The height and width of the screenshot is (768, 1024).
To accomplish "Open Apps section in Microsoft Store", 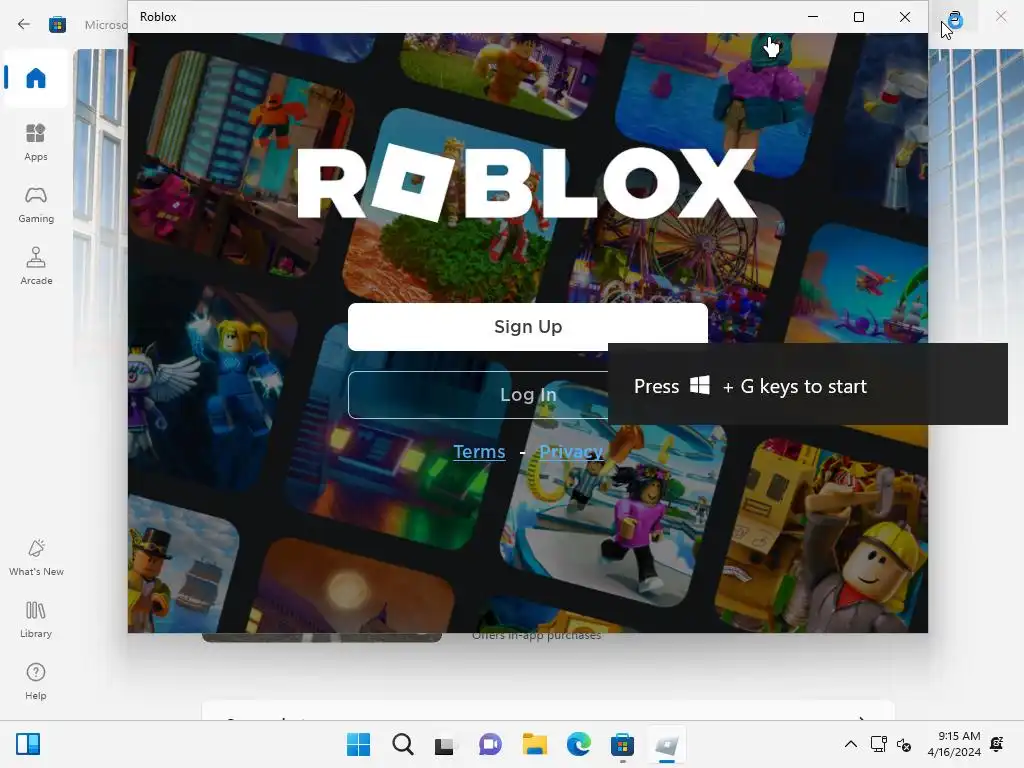I will [36, 142].
